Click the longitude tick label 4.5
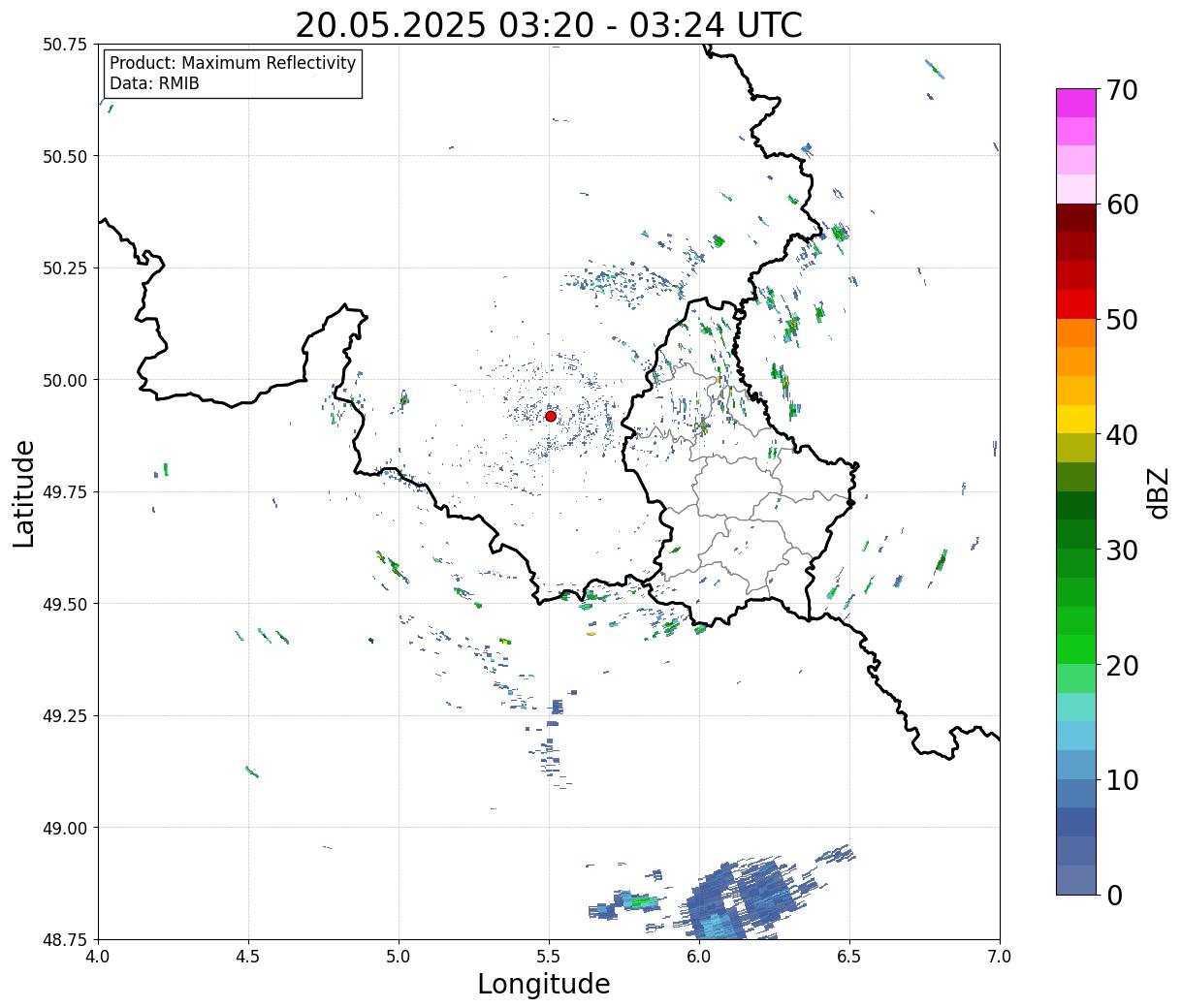Screen dimensions: 1182x1008 tap(248, 957)
